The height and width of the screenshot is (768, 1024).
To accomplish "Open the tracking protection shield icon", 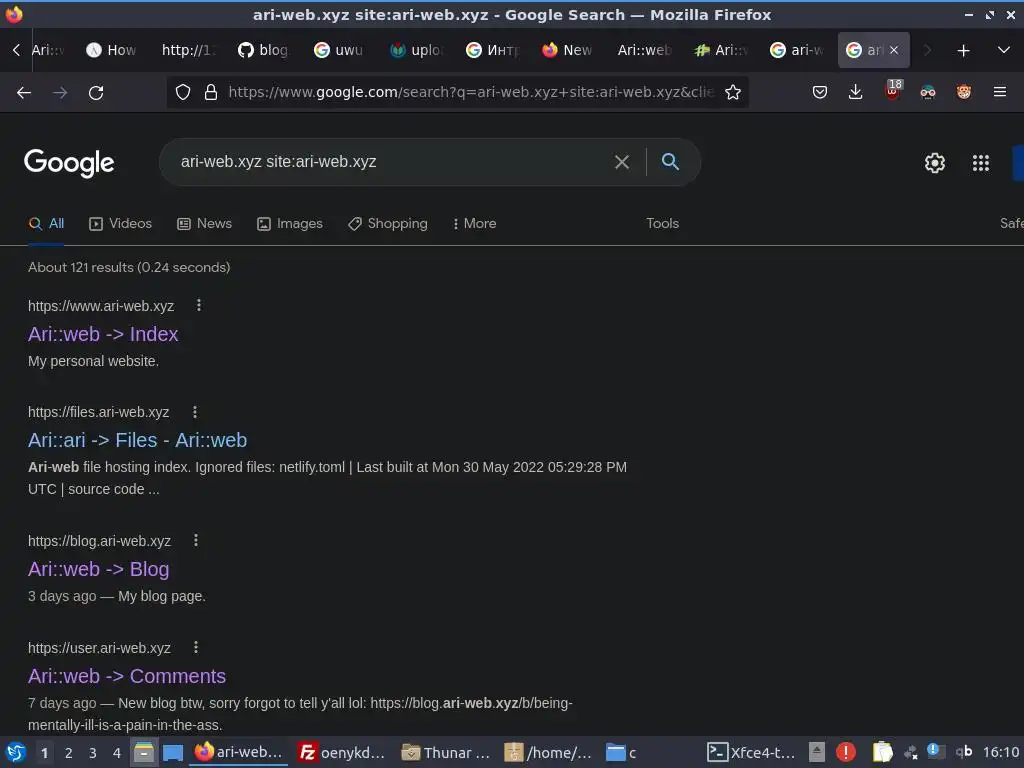I will (x=183, y=93).
